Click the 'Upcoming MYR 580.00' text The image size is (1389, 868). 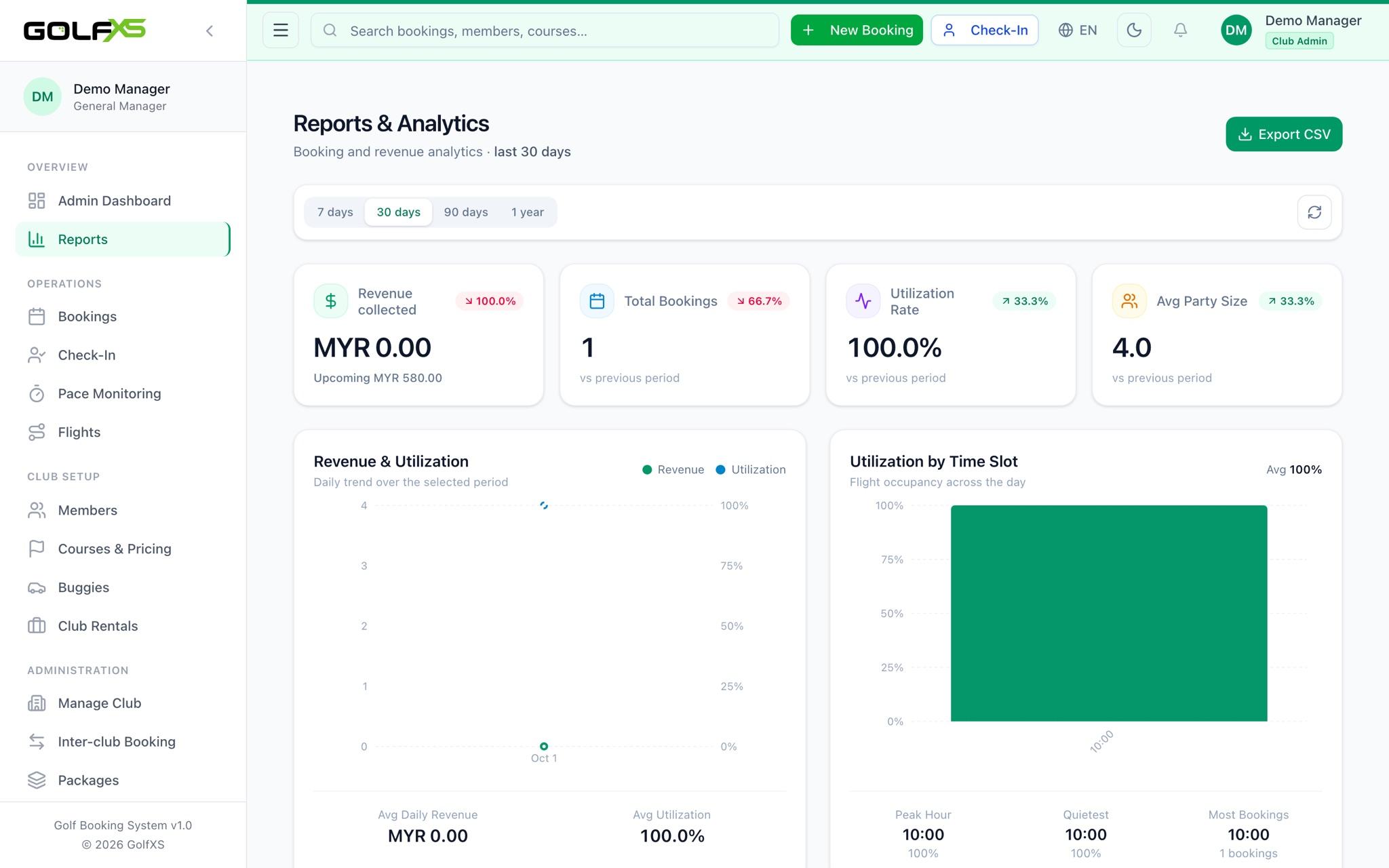tap(378, 378)
